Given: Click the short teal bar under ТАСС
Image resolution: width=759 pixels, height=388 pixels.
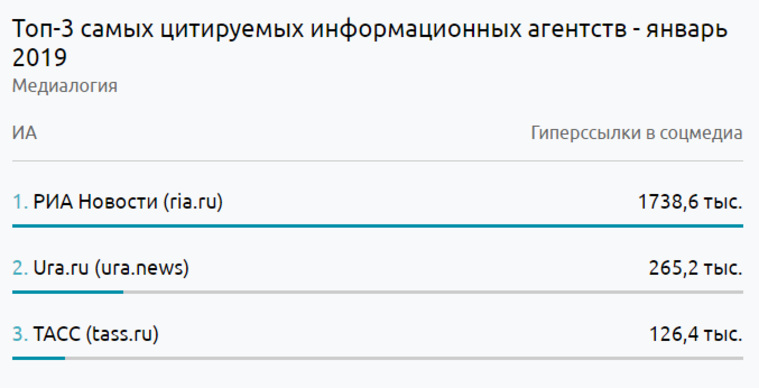Looking at the screenshot, I should 39,358.
